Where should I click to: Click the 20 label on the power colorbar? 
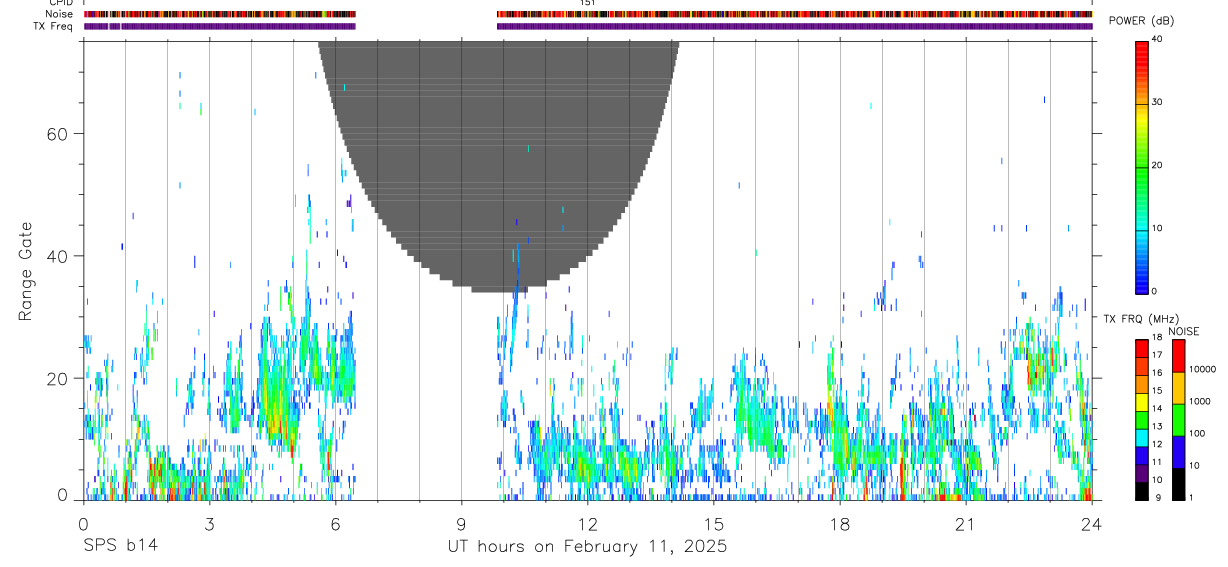point(1156,165)
